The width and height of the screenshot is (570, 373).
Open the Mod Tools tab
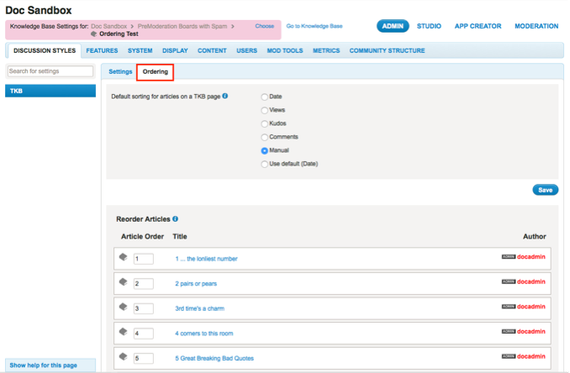(x=285, y=51)
